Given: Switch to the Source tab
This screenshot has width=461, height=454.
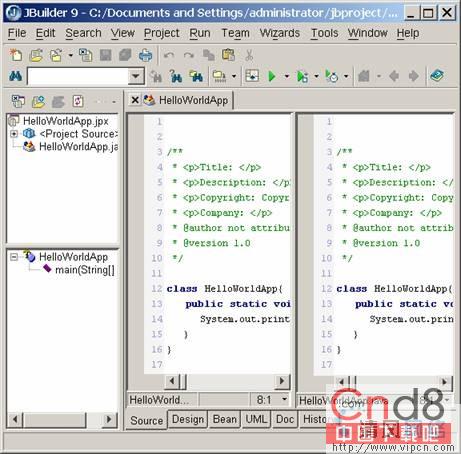Looking at the screenshot, I should pos(146,420).
